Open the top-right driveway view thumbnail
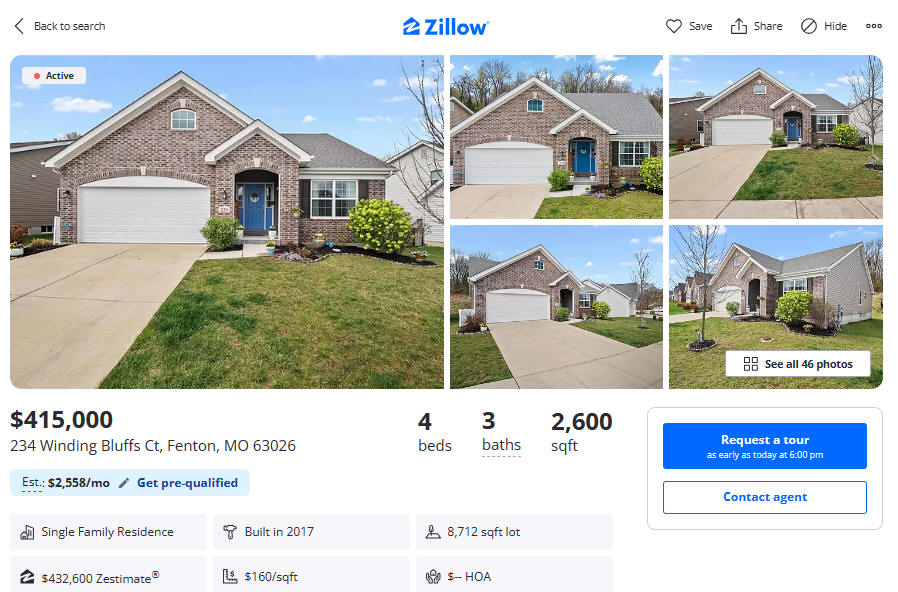This screenshot has height=592, width=898. (x=775, y=137)
